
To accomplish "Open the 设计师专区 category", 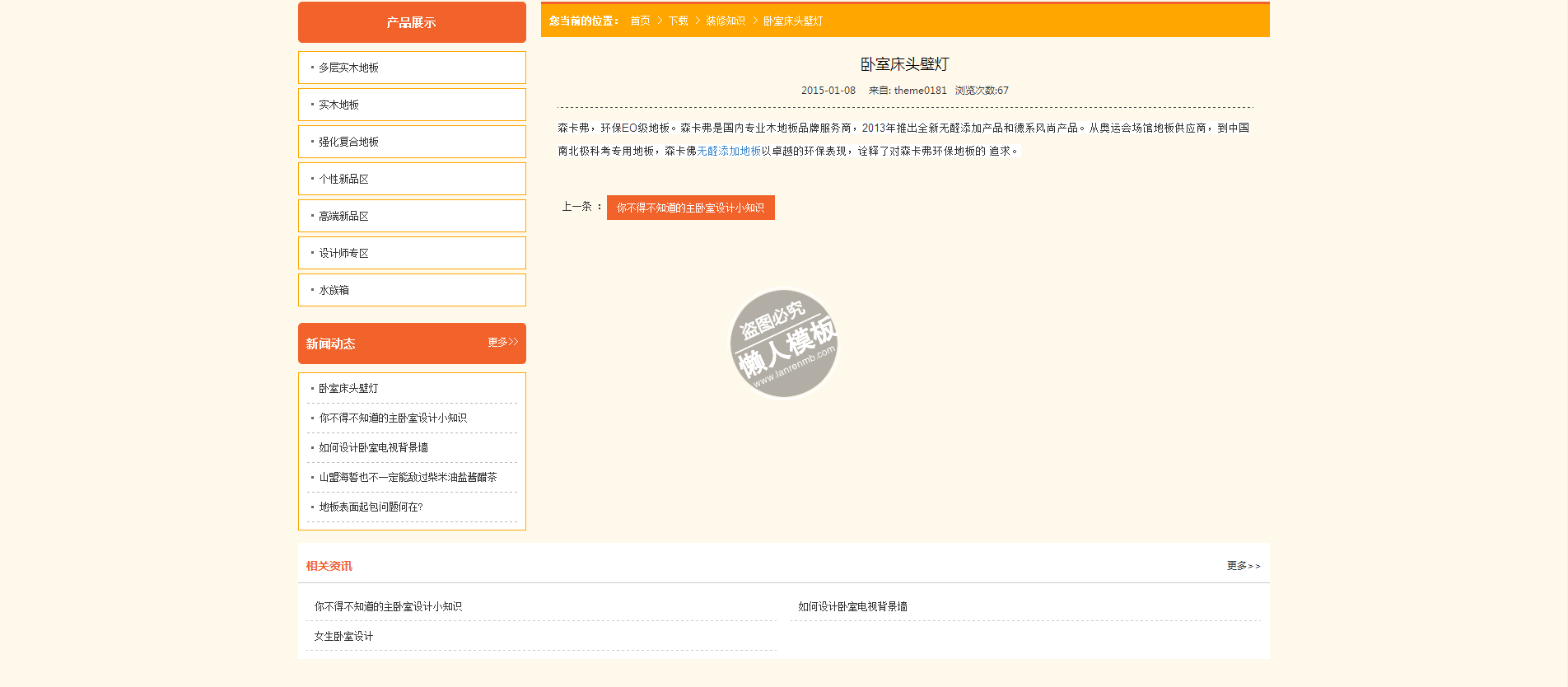I will coord(343,253).
